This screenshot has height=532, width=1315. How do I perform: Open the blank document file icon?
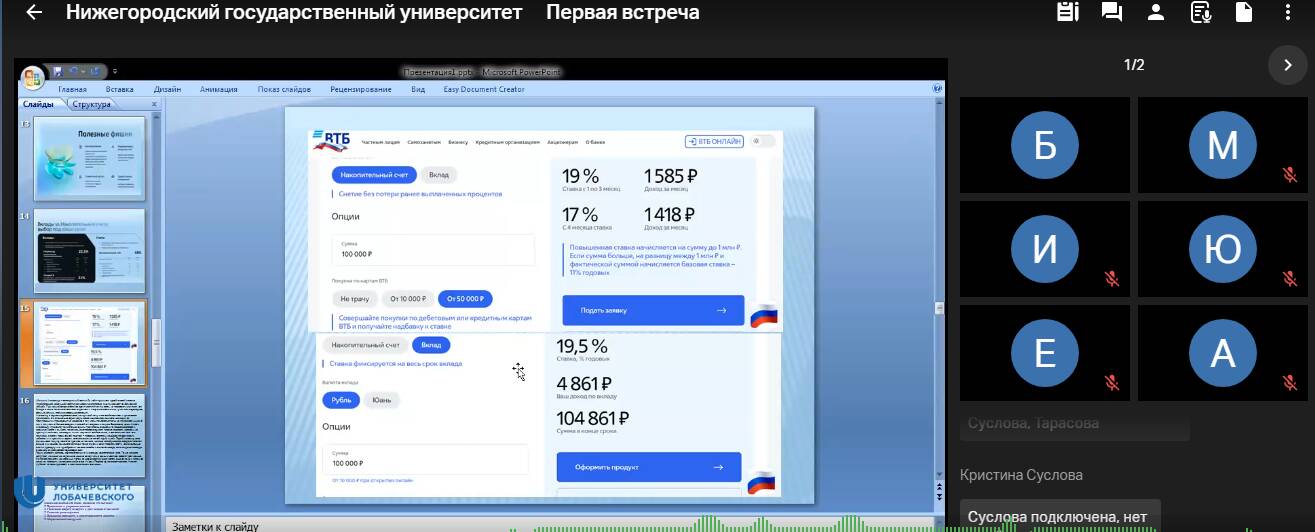coord(1244,12)
